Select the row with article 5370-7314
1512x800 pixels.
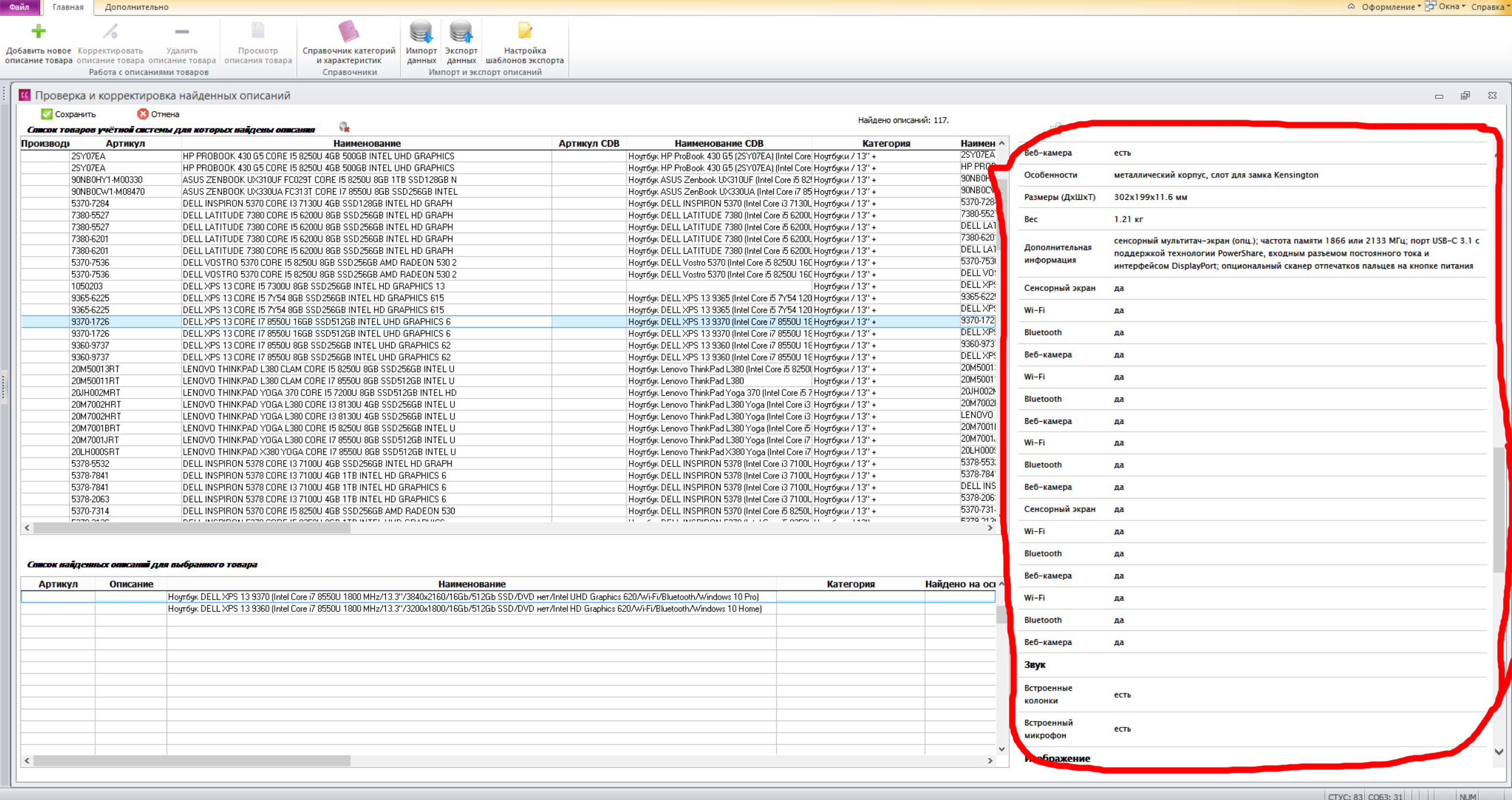click(x=508, y=511)
